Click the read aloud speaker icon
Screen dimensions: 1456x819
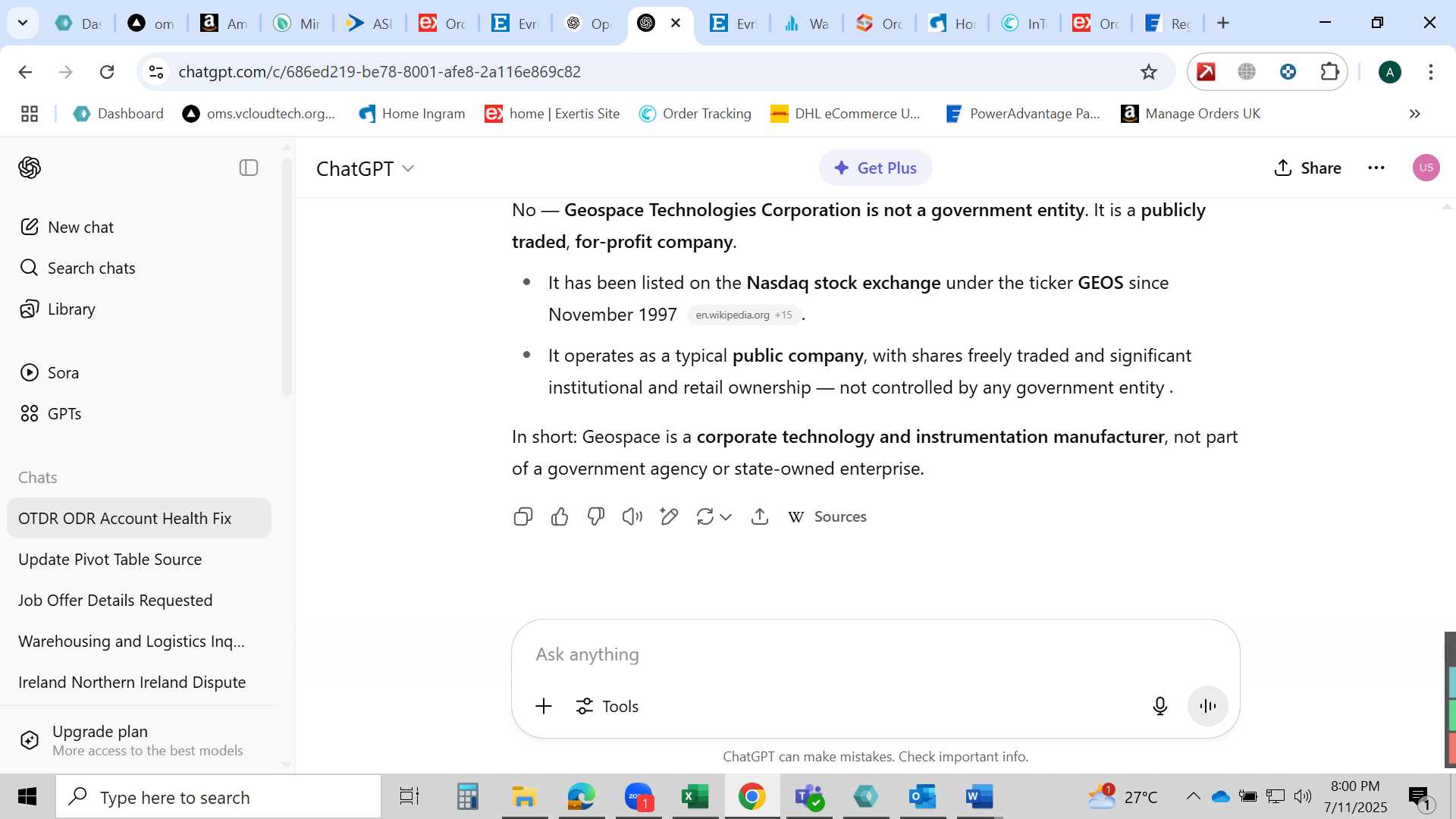tap(632, 517)
